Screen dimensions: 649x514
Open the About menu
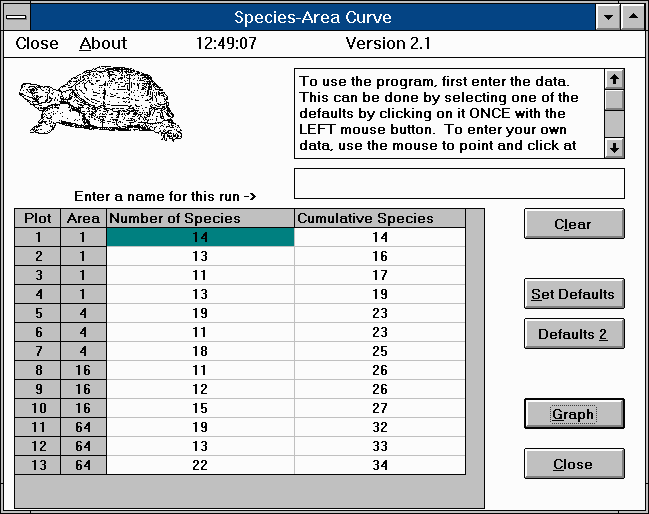coord(103,44)
